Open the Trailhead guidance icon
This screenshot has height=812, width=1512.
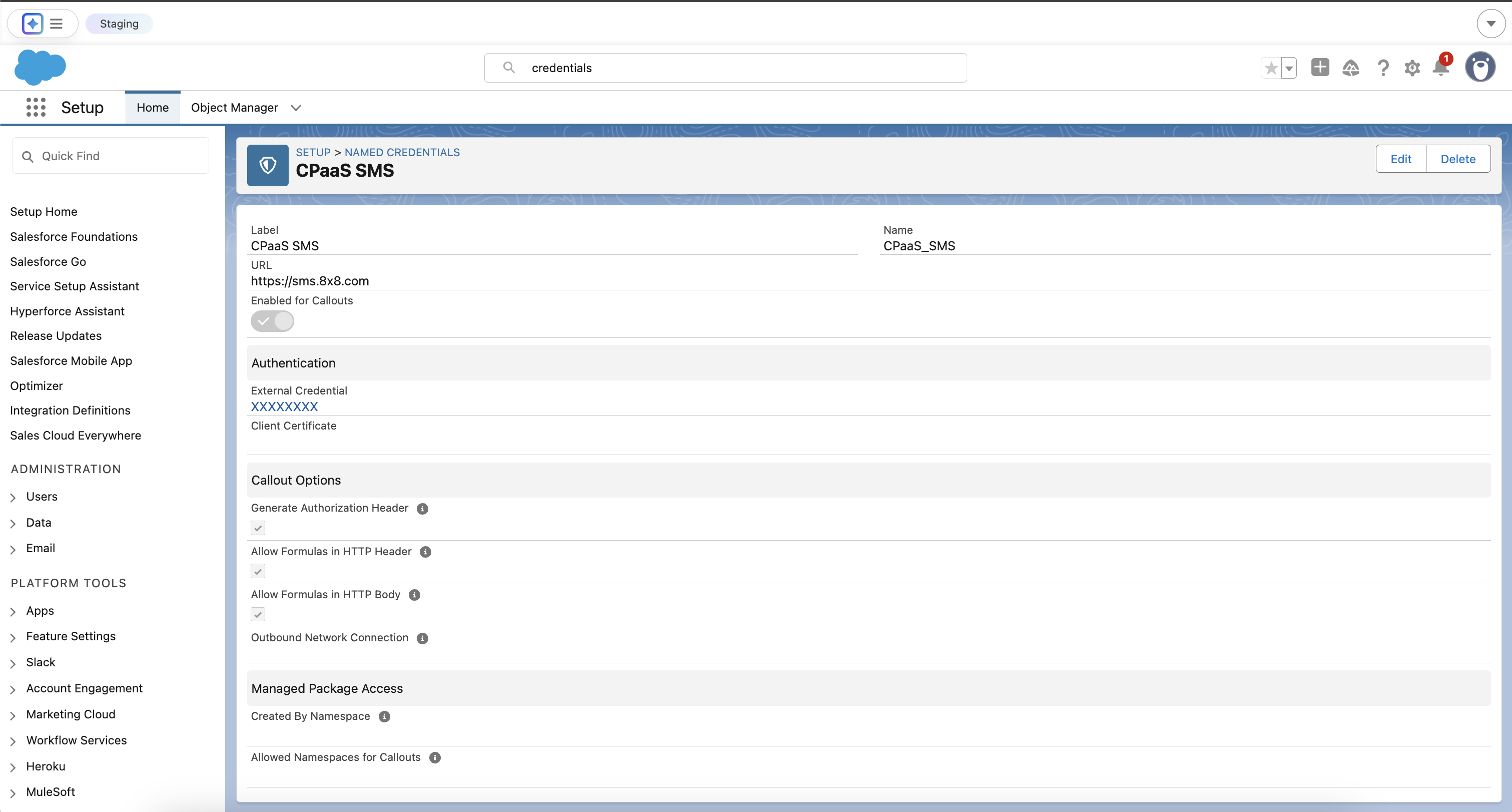tap(1350, 68)
